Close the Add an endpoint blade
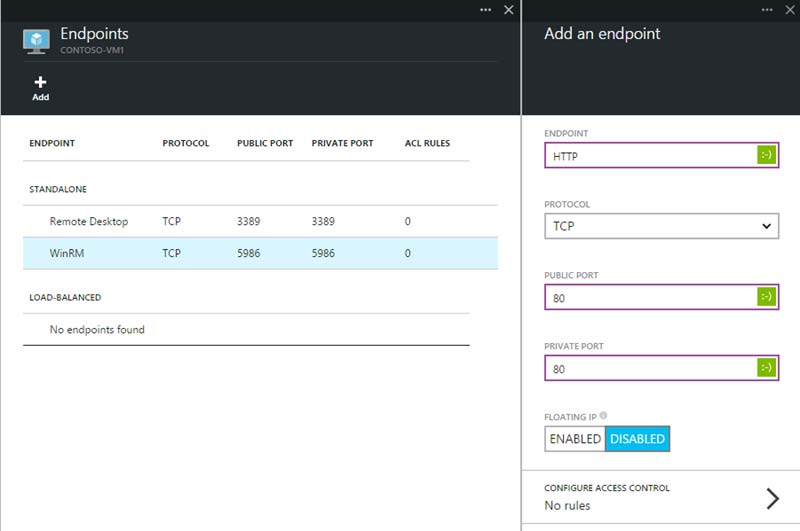Viewport: 800px width, 531px height. click(789, 9)
